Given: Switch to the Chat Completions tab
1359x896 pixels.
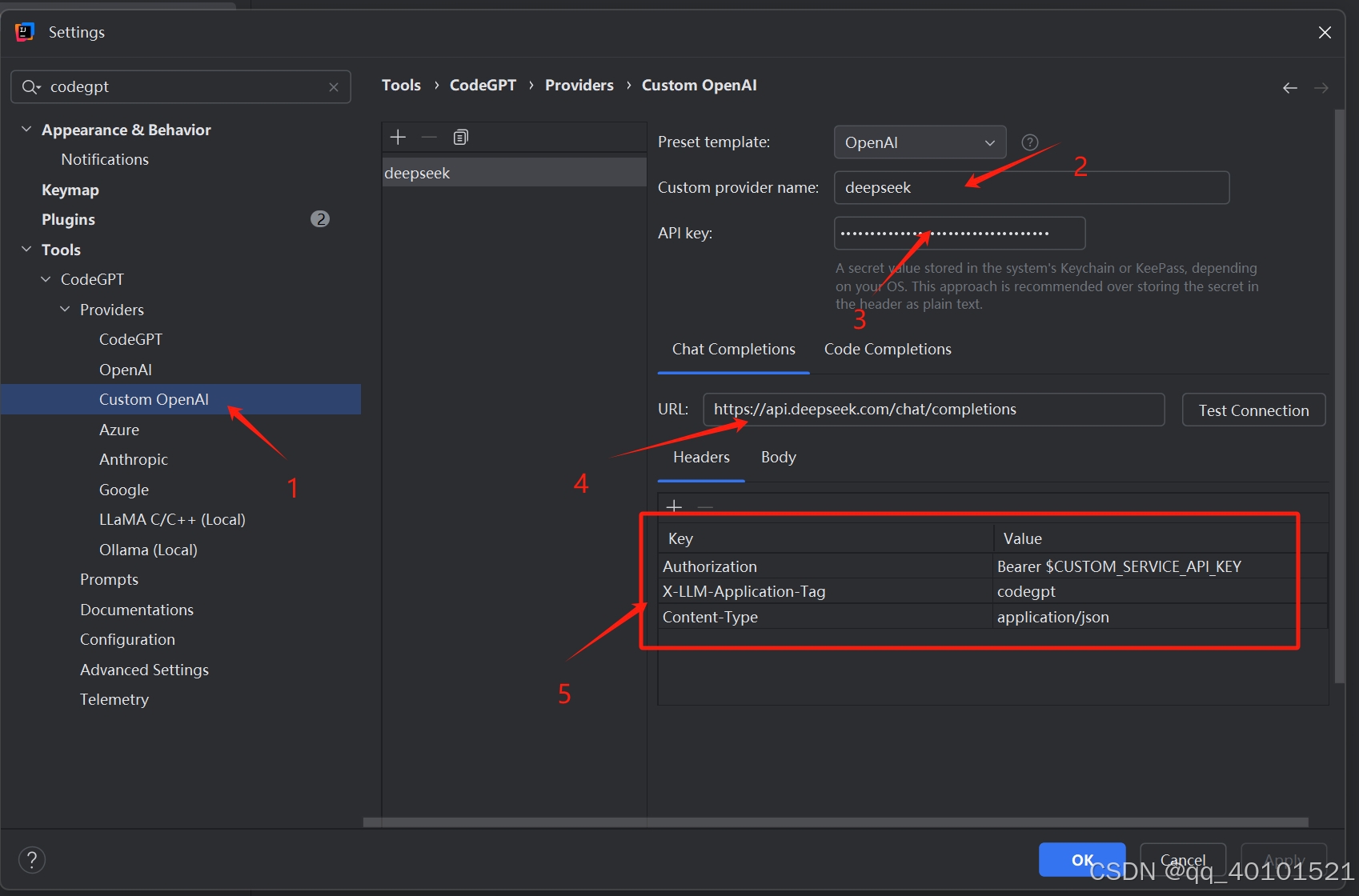Looking at the screenshot, I should pos(733,350).
